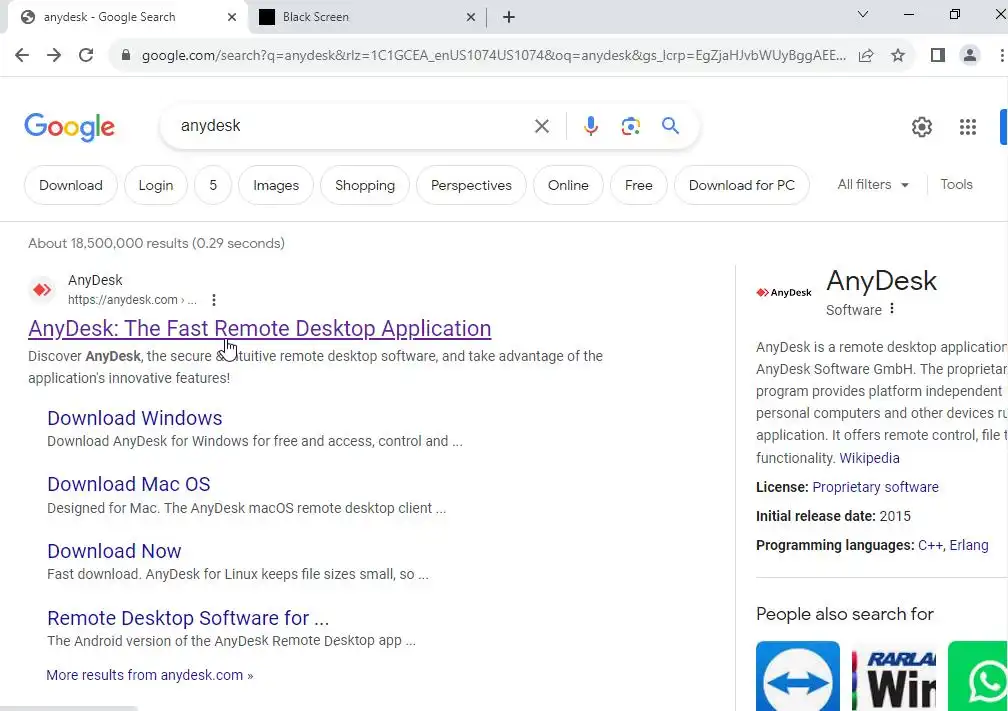Screen dimensions: 1008x711
Task: Open the Wikipedia link
Action: 869,458
